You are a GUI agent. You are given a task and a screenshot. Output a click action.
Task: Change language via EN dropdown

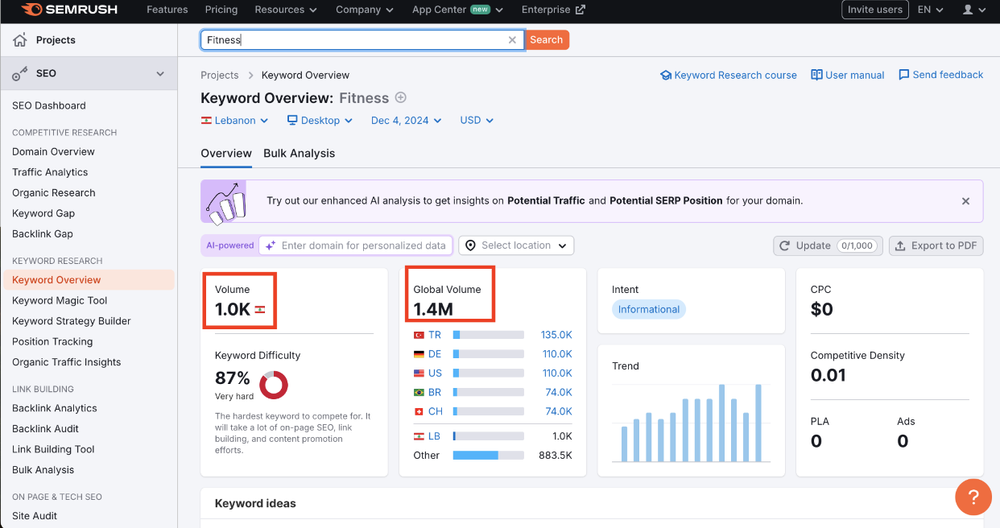(x=930, y=10)
